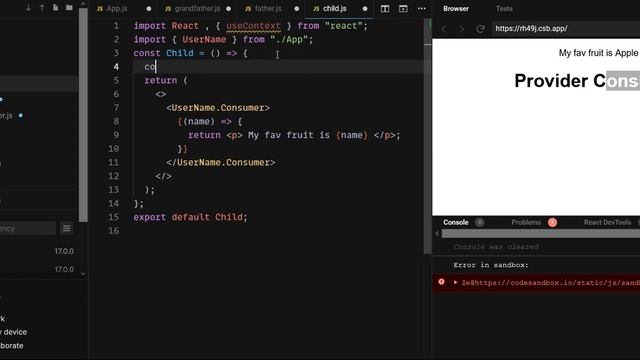Click "My fav fruit is Apple" in the preview

(x=598, y=53)
